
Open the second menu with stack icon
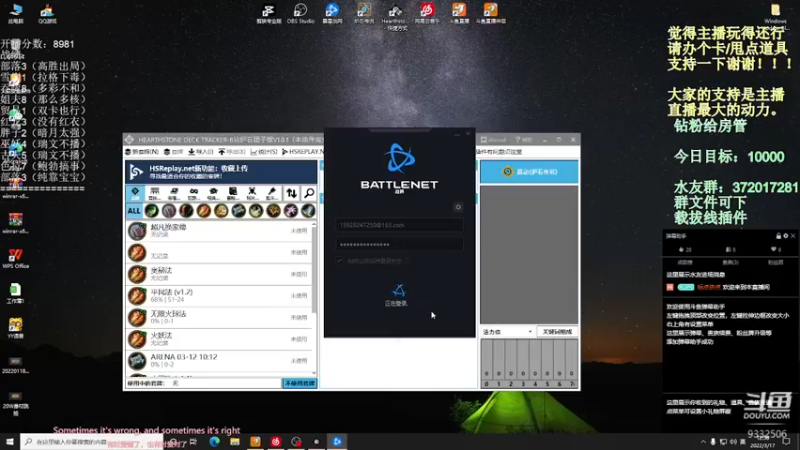(x=173, y=152)
